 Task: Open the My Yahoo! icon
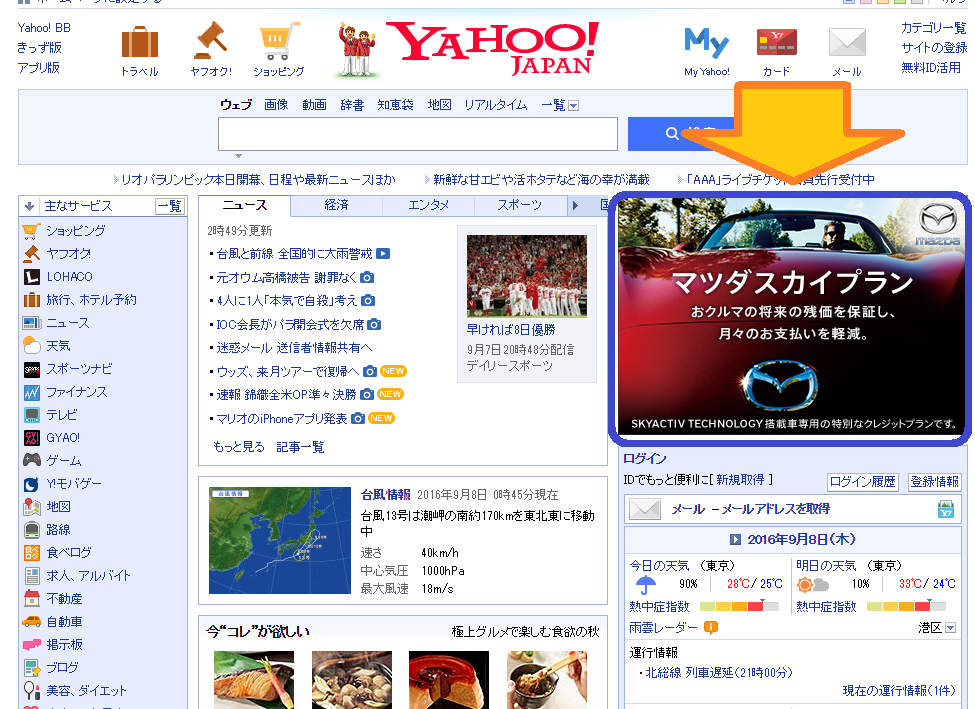click(706, 42)
